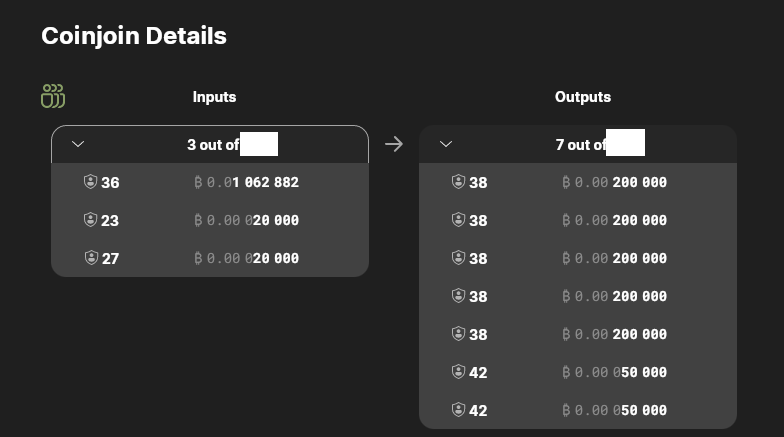Click the green coinjoin participants icon
Viewport: 784px width, 437px height.
pos(53,96)
